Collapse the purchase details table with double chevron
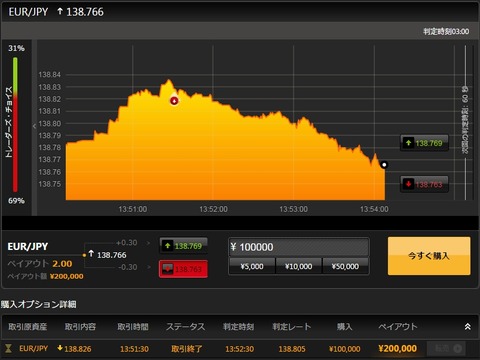Screen dimensions: 480x360 468,327
